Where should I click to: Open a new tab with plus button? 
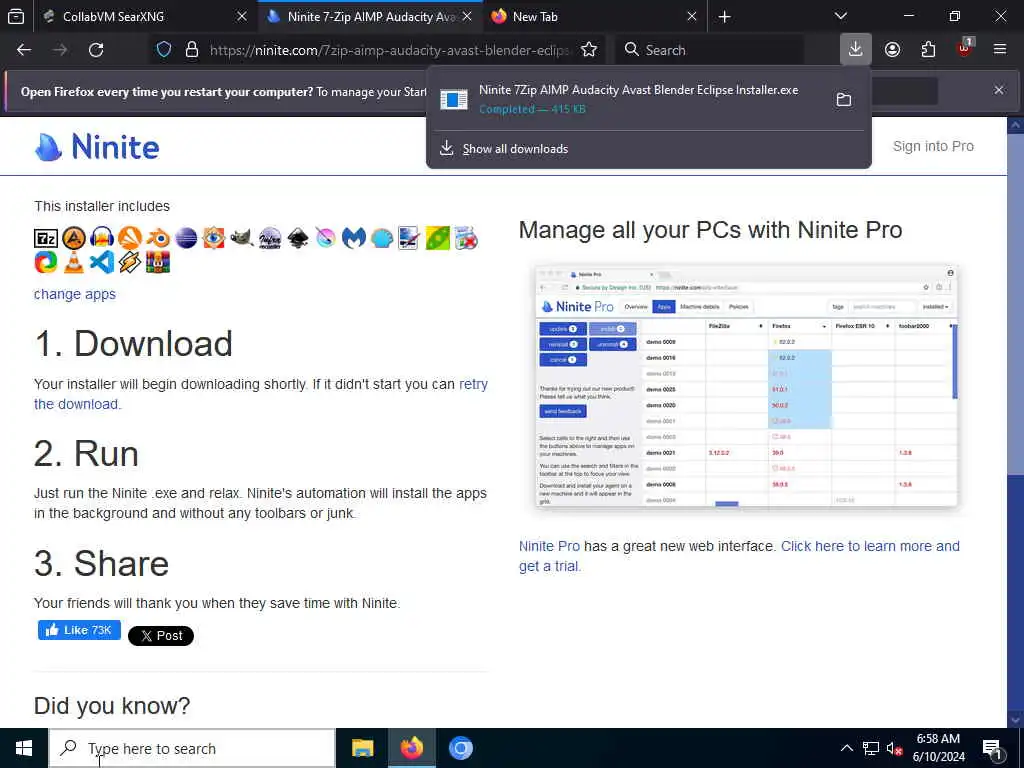point(724,17)
